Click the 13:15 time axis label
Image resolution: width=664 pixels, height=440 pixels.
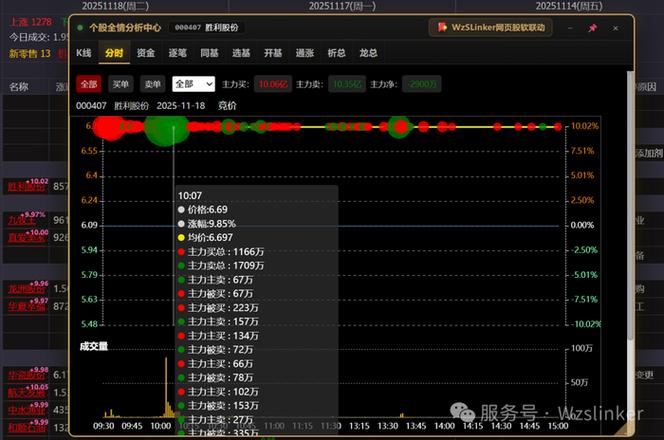pos(359,426)
